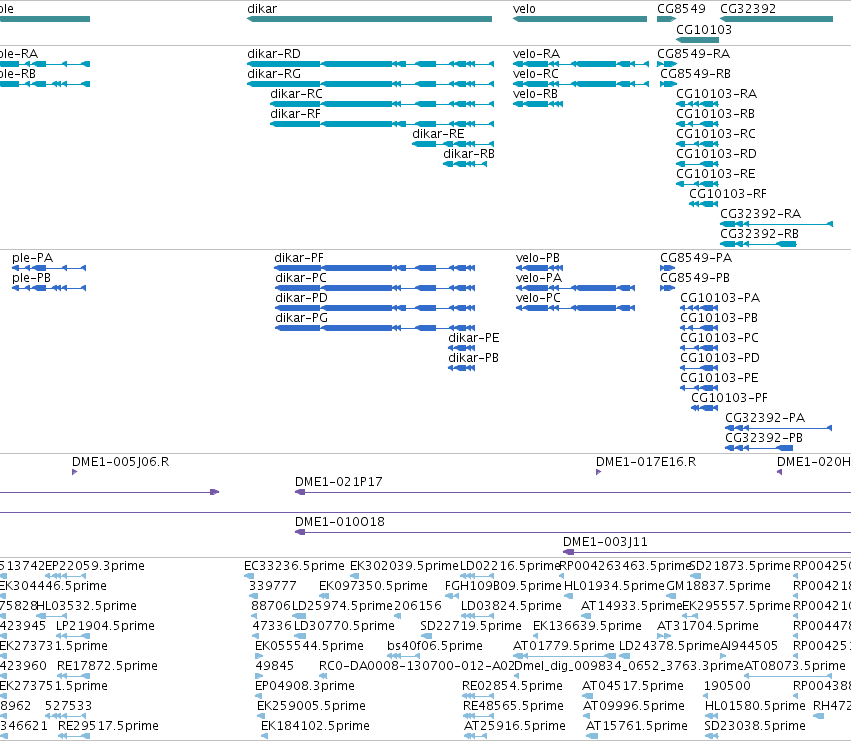Screen dimensions: 851x741
Task: Select the EK097350.5prime EST label
Action: pyautogui.click(x=373, y=586)
